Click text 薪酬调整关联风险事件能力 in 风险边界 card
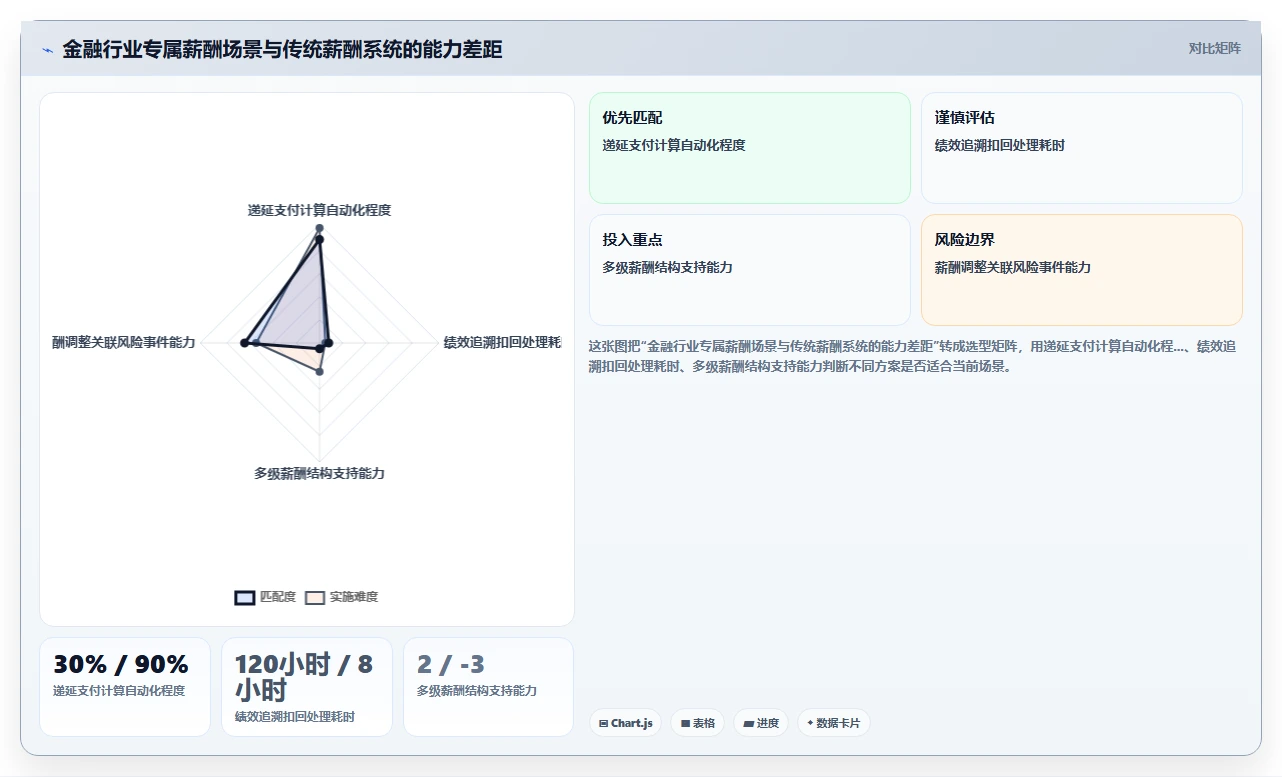The width and height of the screenshot is (1282, 777). 1013,267
